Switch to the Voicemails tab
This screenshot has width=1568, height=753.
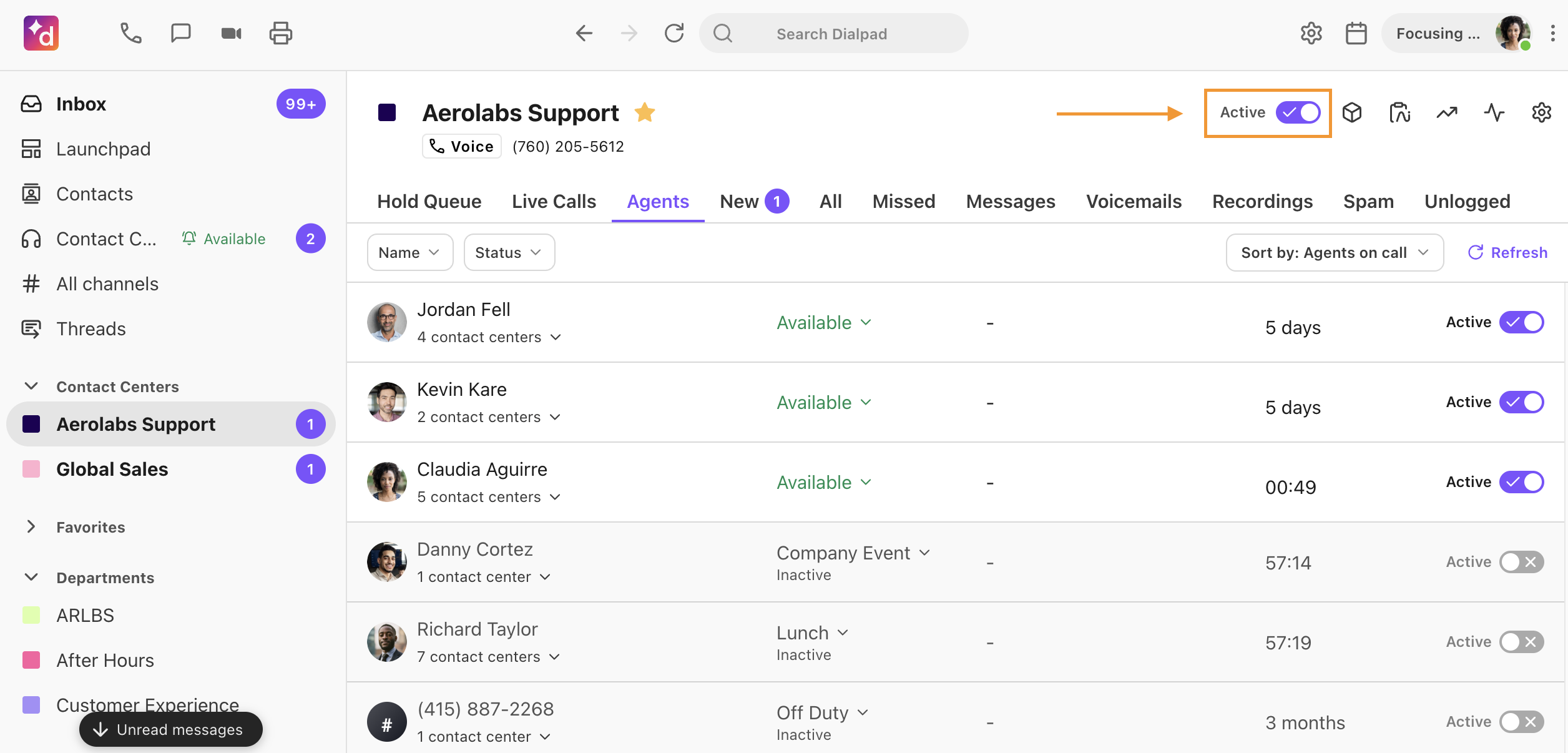1134,201
